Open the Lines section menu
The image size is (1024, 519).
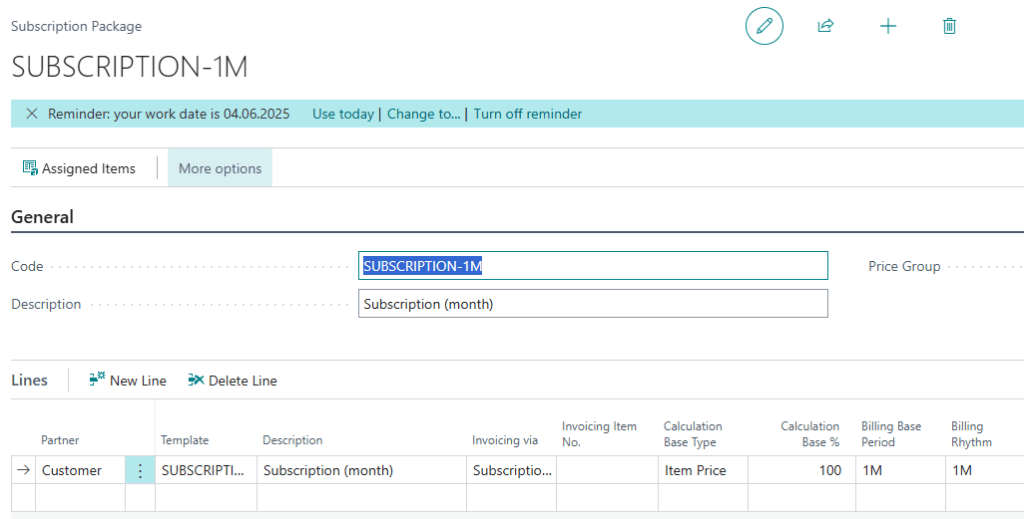point(29,380)
